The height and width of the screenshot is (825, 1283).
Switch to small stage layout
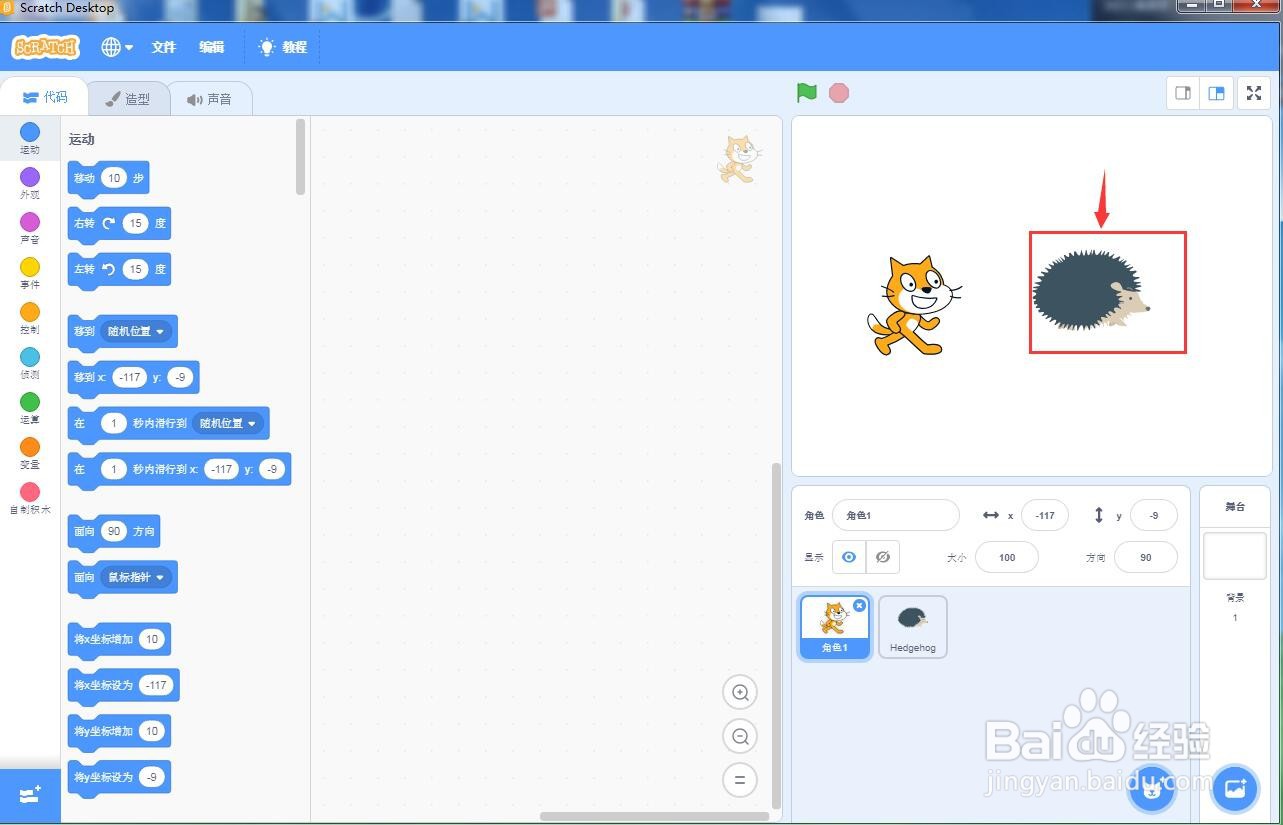tap(1183, 93)
